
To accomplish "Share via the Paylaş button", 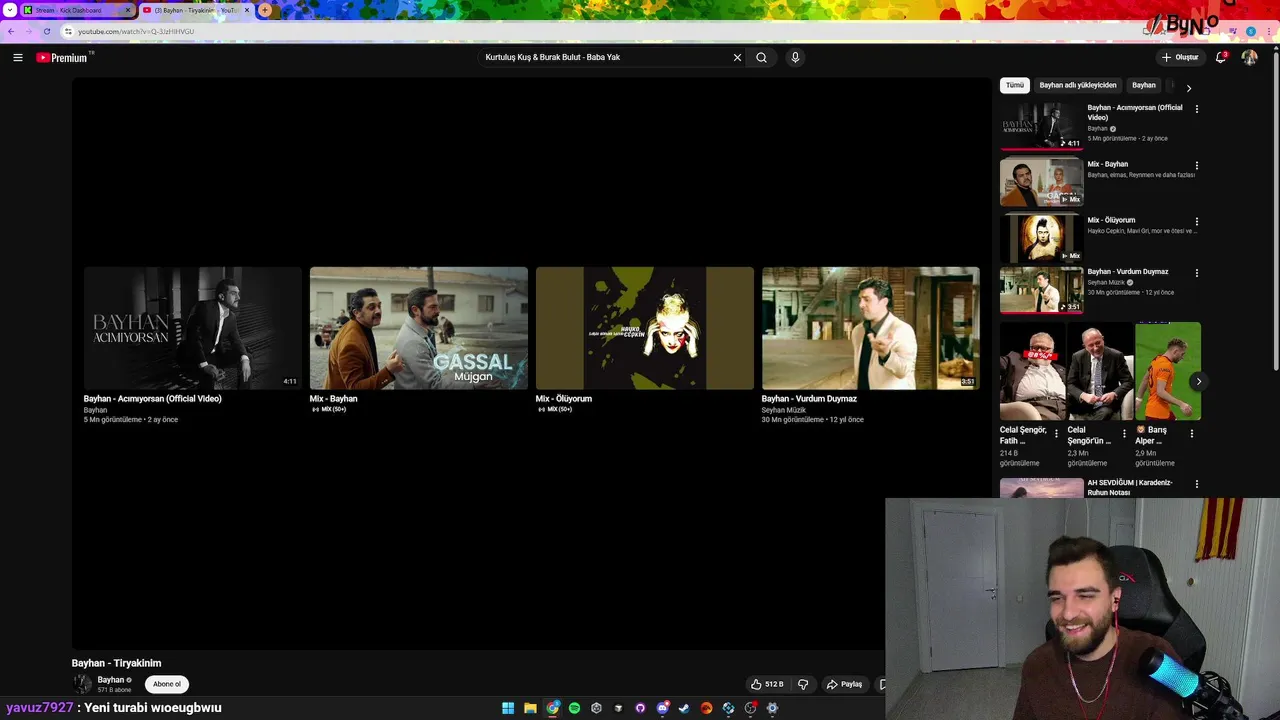I will [845, 684].
